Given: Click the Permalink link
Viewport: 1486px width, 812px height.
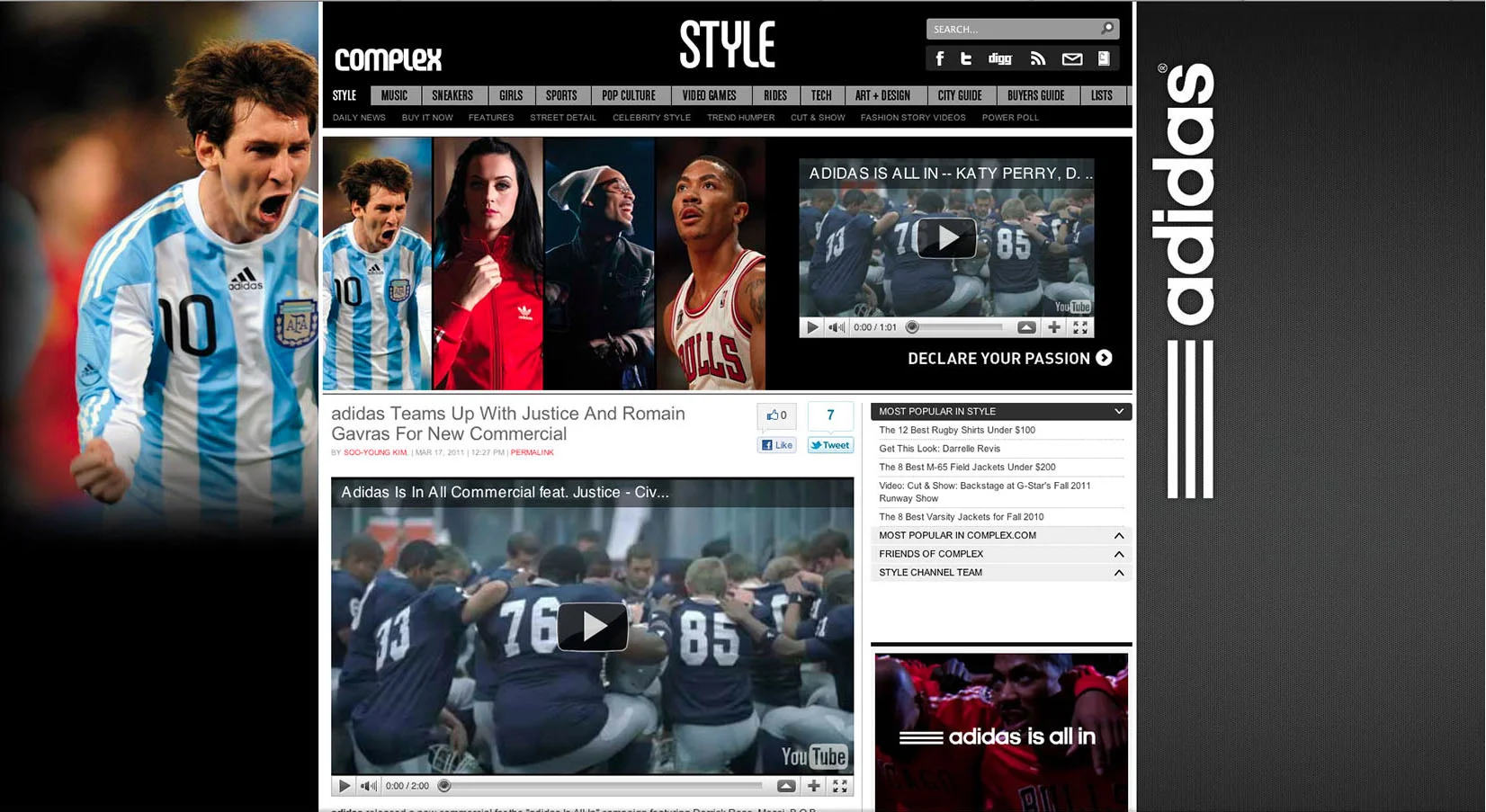Looking at the screenshot, I should point(532,452).
